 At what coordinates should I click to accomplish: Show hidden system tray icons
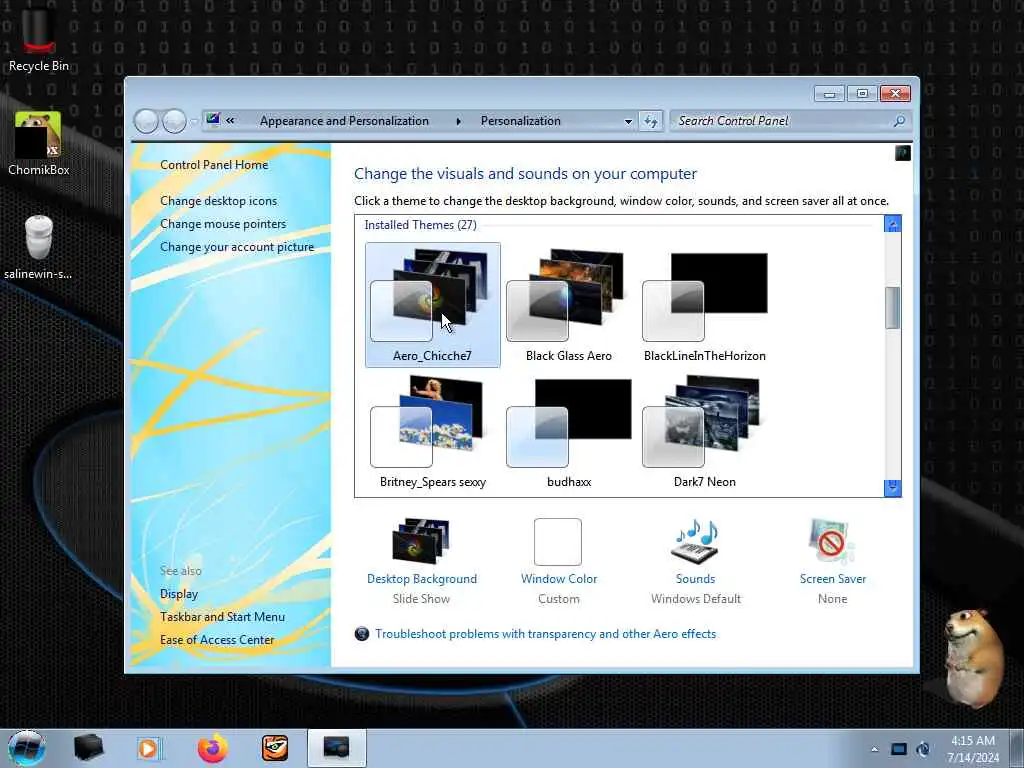click(x=874, y=749)
